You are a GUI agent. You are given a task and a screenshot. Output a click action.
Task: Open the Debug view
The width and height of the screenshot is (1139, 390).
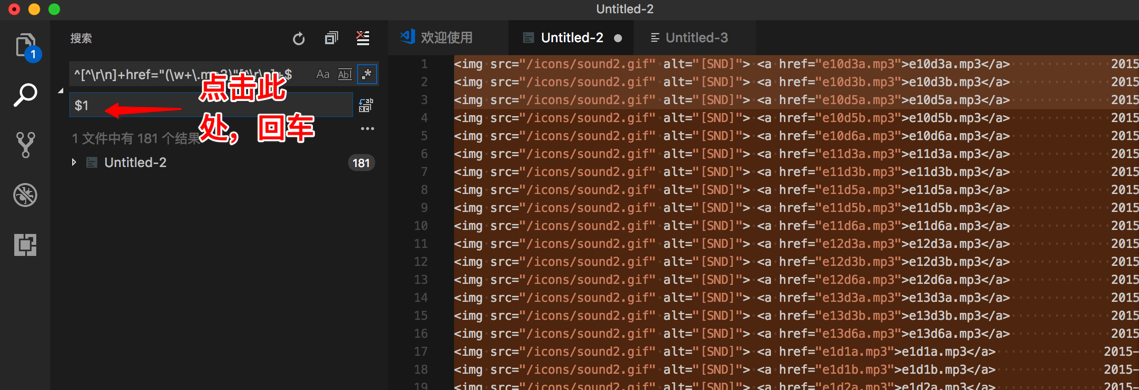(25, 195)
